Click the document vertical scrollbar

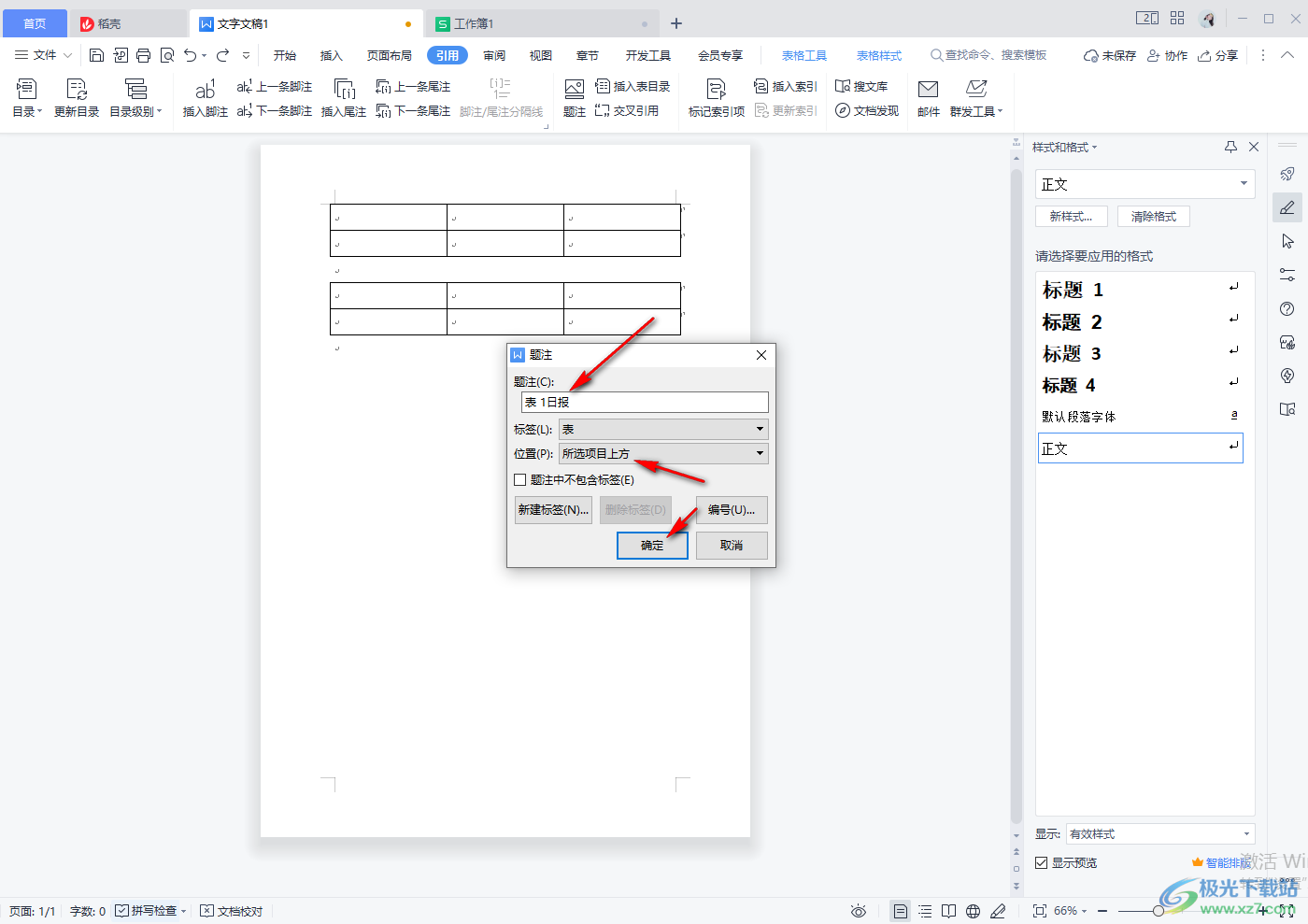pos(1017,495)
